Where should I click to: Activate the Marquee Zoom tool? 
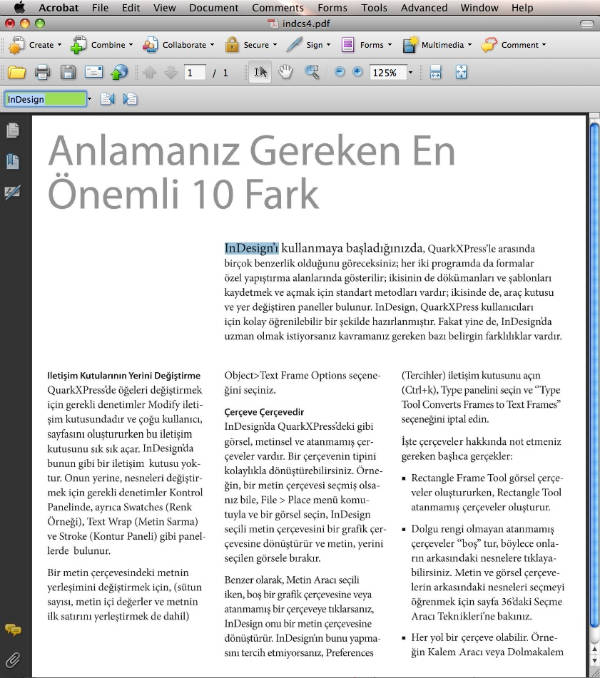pos(312,72)
